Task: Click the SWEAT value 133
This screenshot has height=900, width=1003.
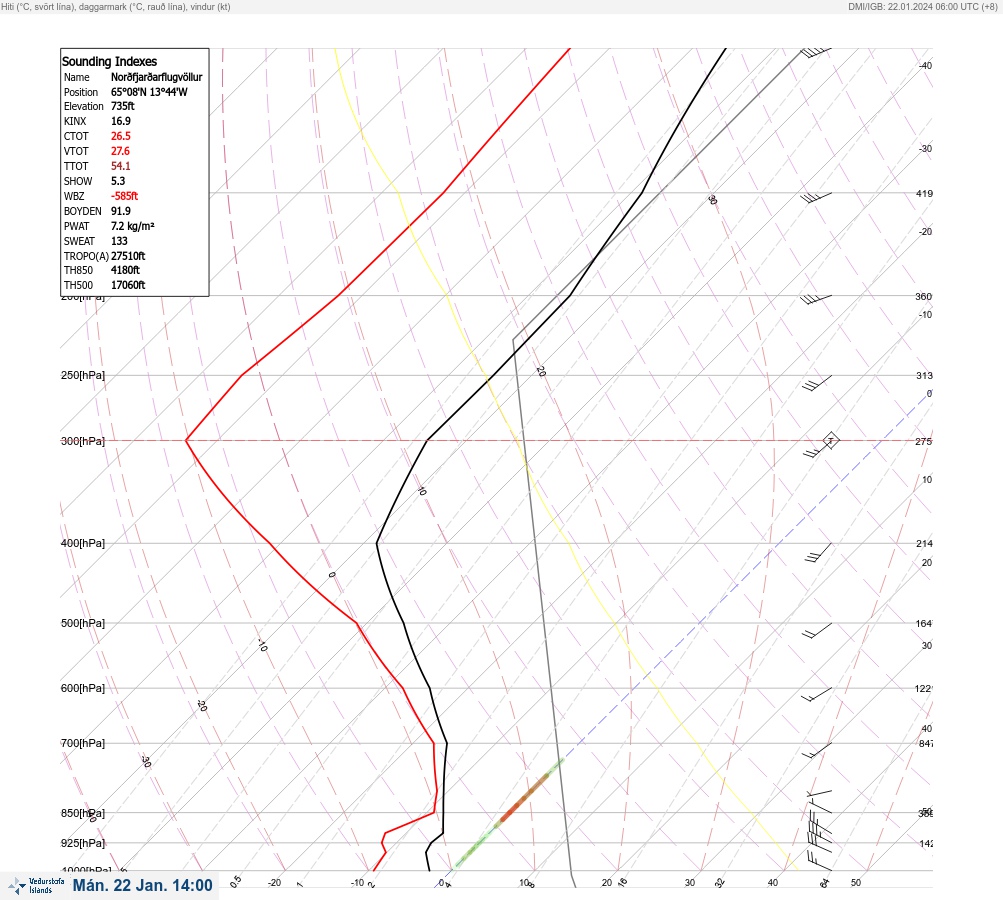Action: (x=119, y=241)
